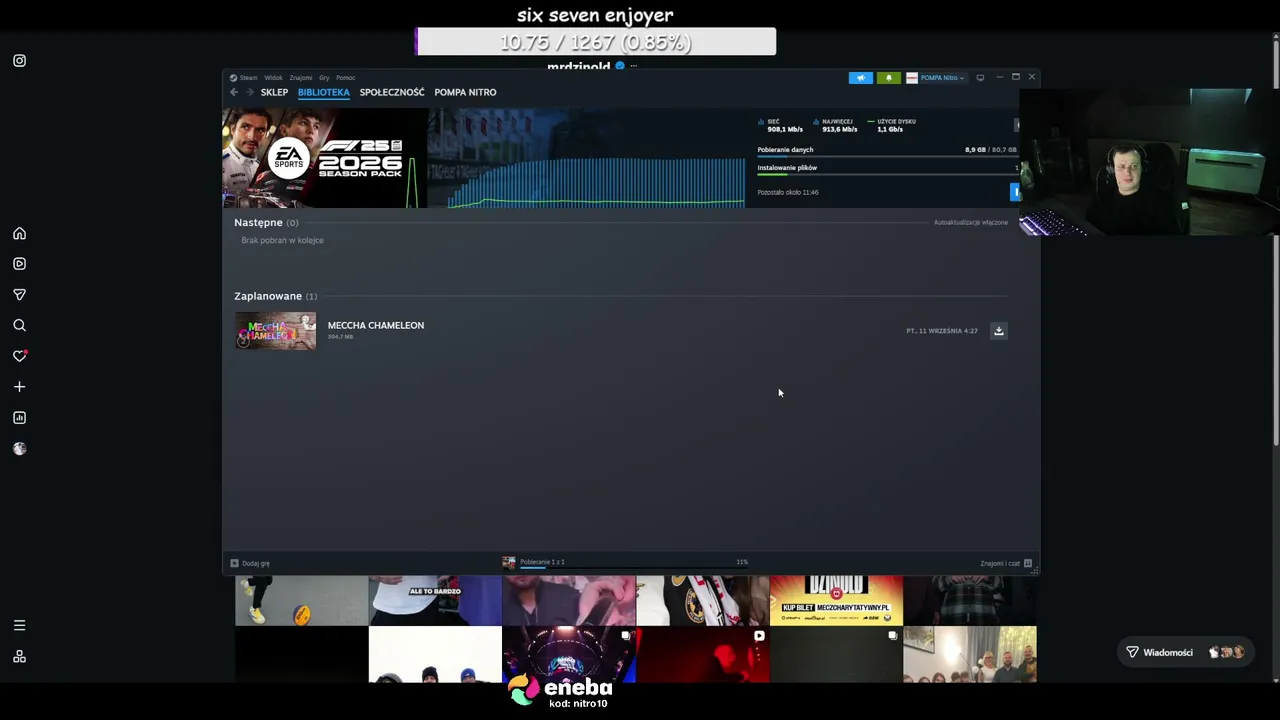Click Instalowanie plików progress bar
The image size is (1280, 720).
(x=887, y=175)
